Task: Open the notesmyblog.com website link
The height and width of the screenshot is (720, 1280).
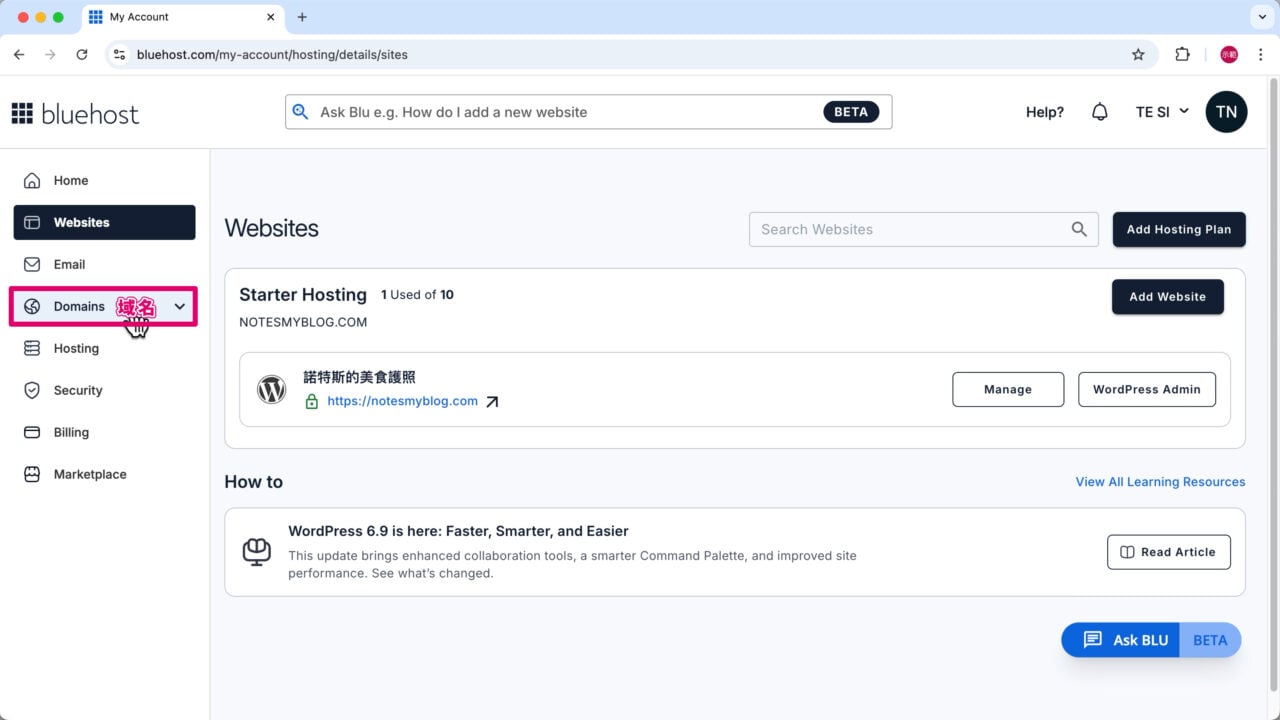Action: tap(402, 400)
